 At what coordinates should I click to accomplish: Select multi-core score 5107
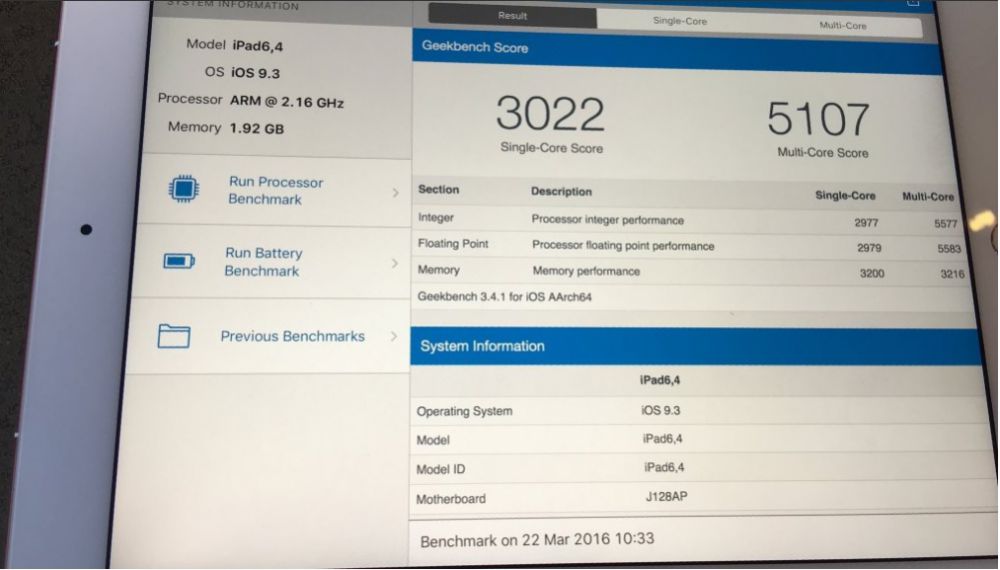click(x=818, y=119)
